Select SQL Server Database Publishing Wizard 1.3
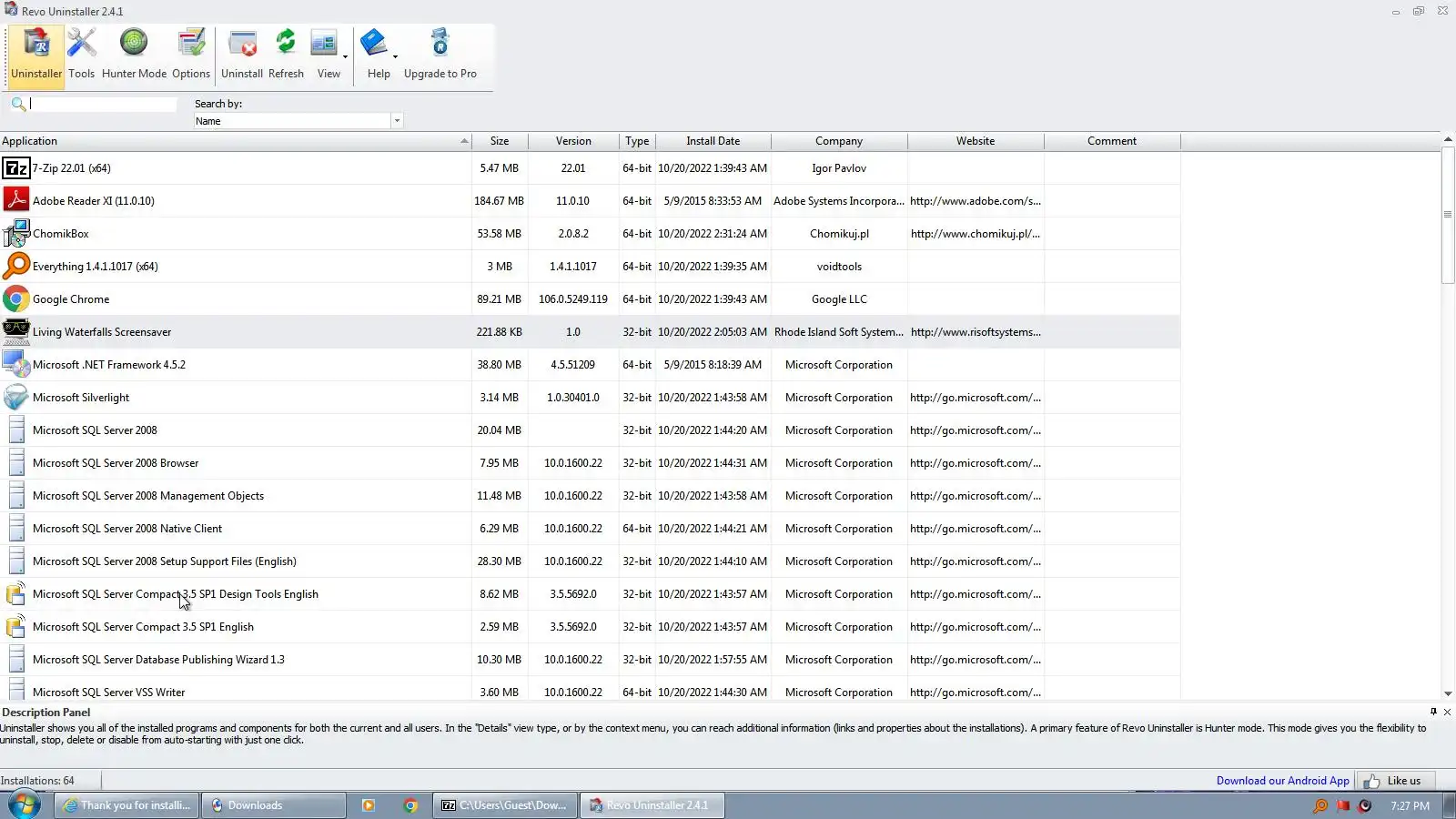 [x=591, y=660]
